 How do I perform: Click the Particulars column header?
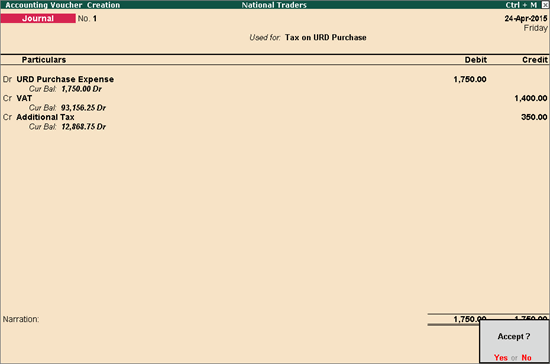[44, 60]
